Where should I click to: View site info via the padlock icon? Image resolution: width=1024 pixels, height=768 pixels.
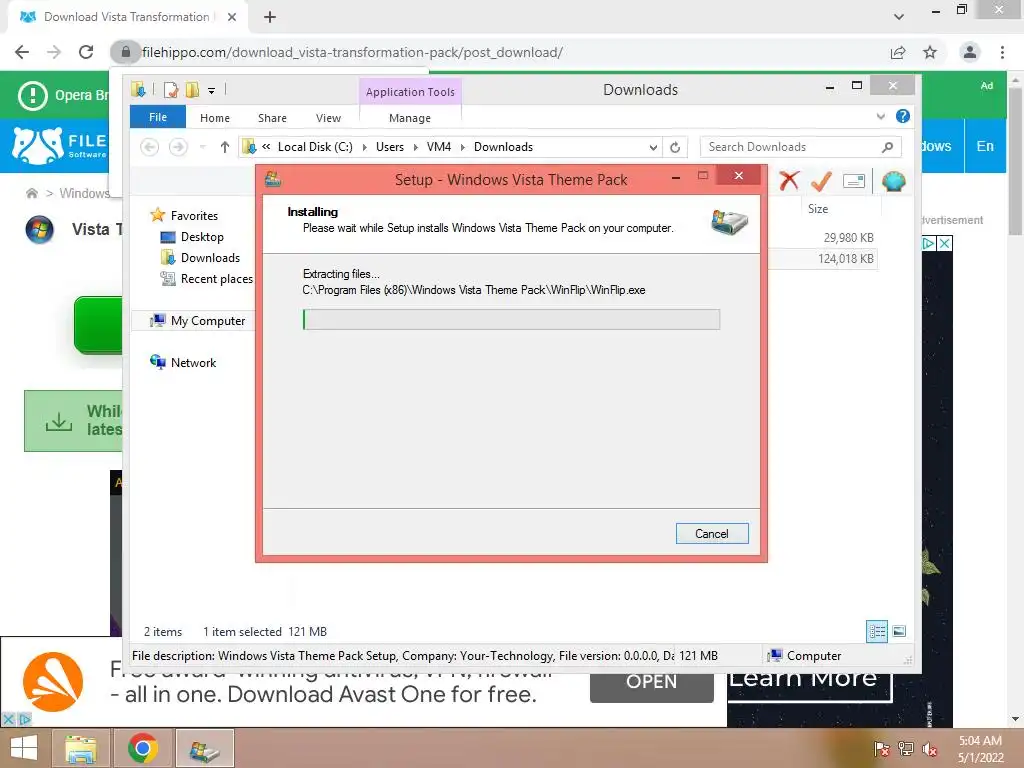(125, 52)
